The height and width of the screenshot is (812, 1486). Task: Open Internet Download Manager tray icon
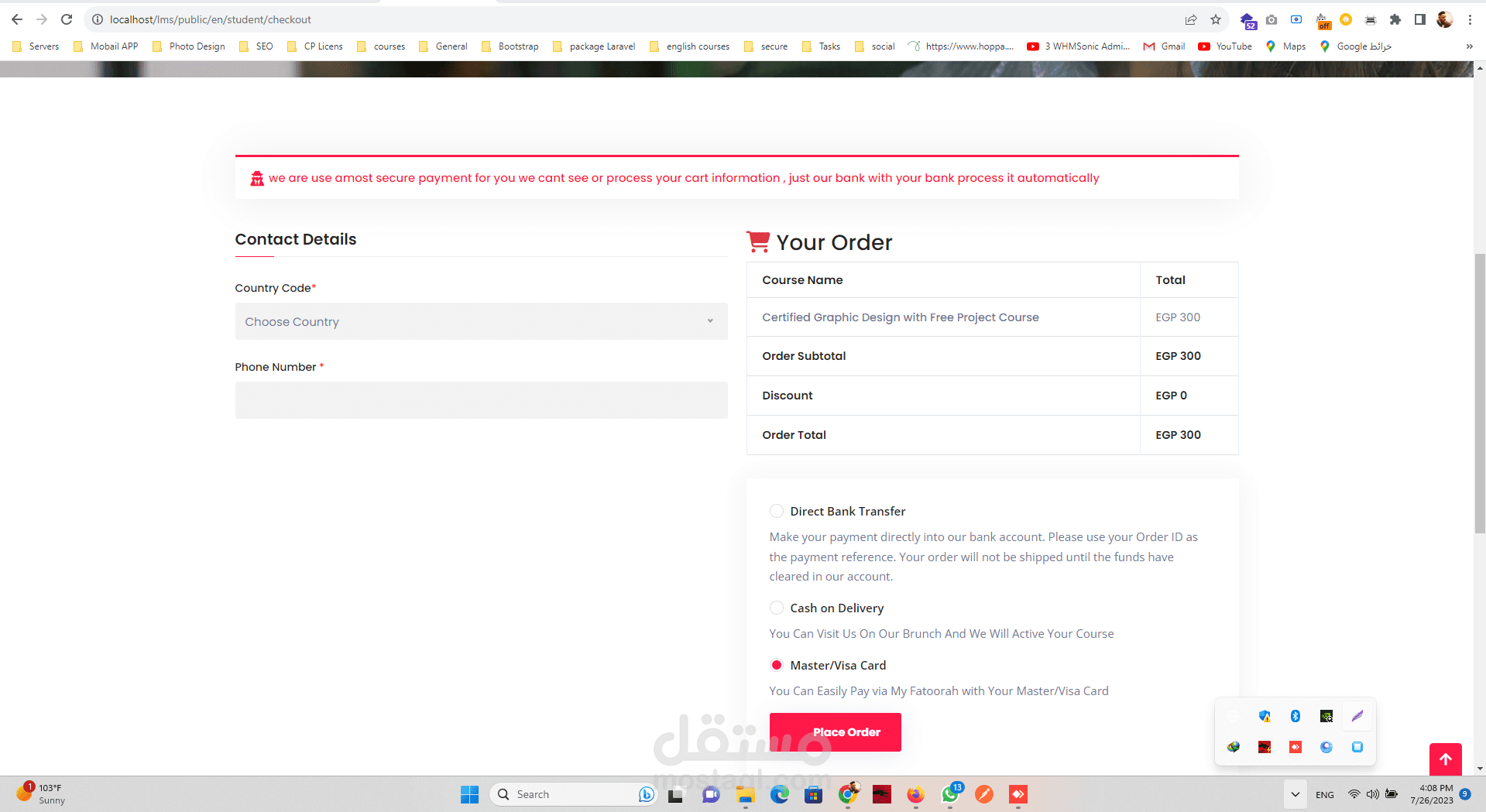click(1234, 747)
